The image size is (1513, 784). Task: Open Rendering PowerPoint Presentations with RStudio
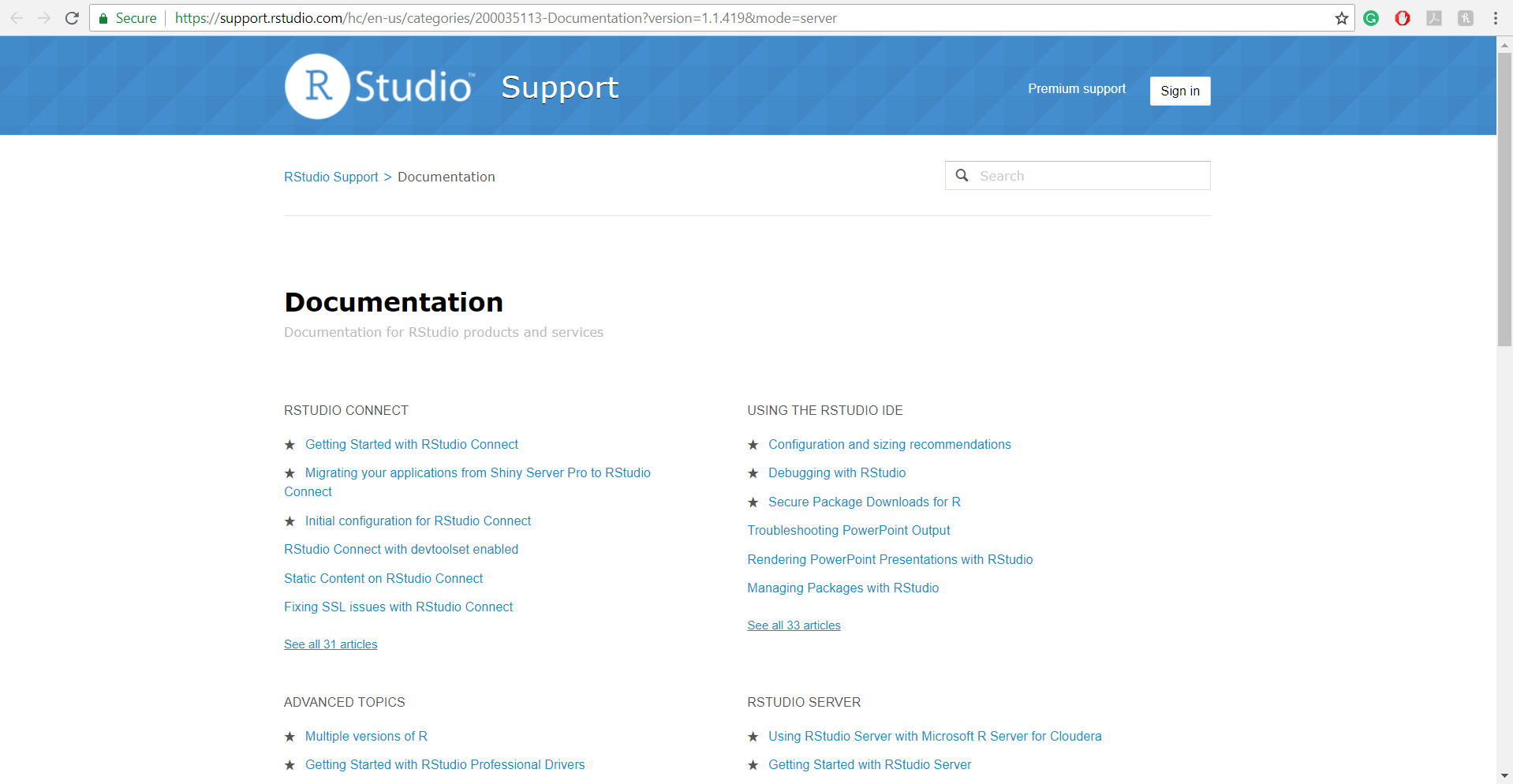coord(890,559)
